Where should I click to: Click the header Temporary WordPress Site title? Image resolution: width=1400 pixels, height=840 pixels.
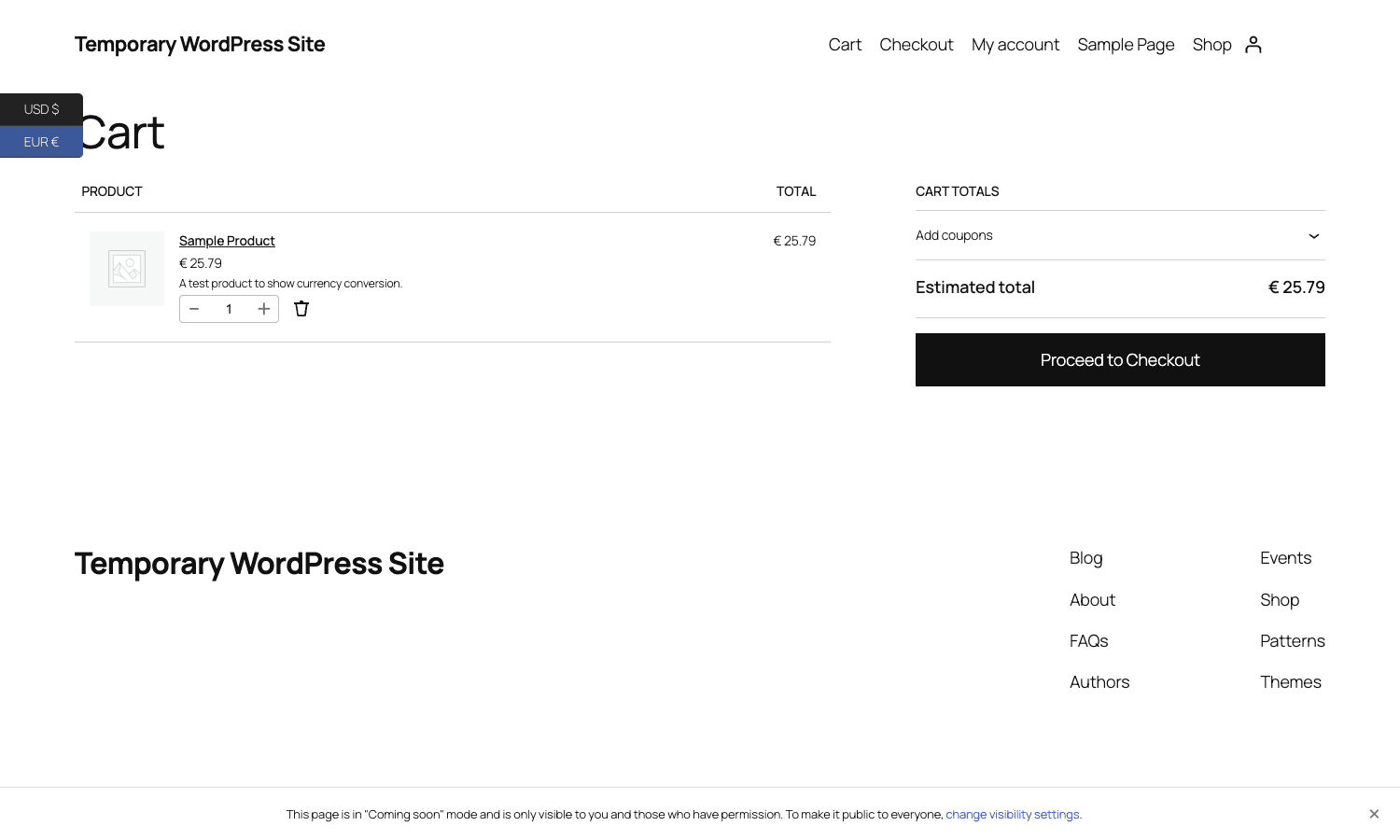coord(200,45)
